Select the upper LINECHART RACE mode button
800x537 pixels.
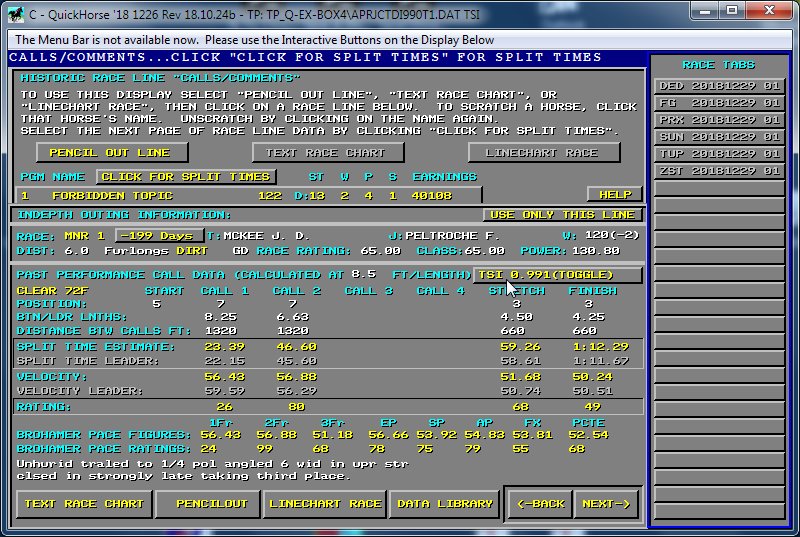click(544, 152)
